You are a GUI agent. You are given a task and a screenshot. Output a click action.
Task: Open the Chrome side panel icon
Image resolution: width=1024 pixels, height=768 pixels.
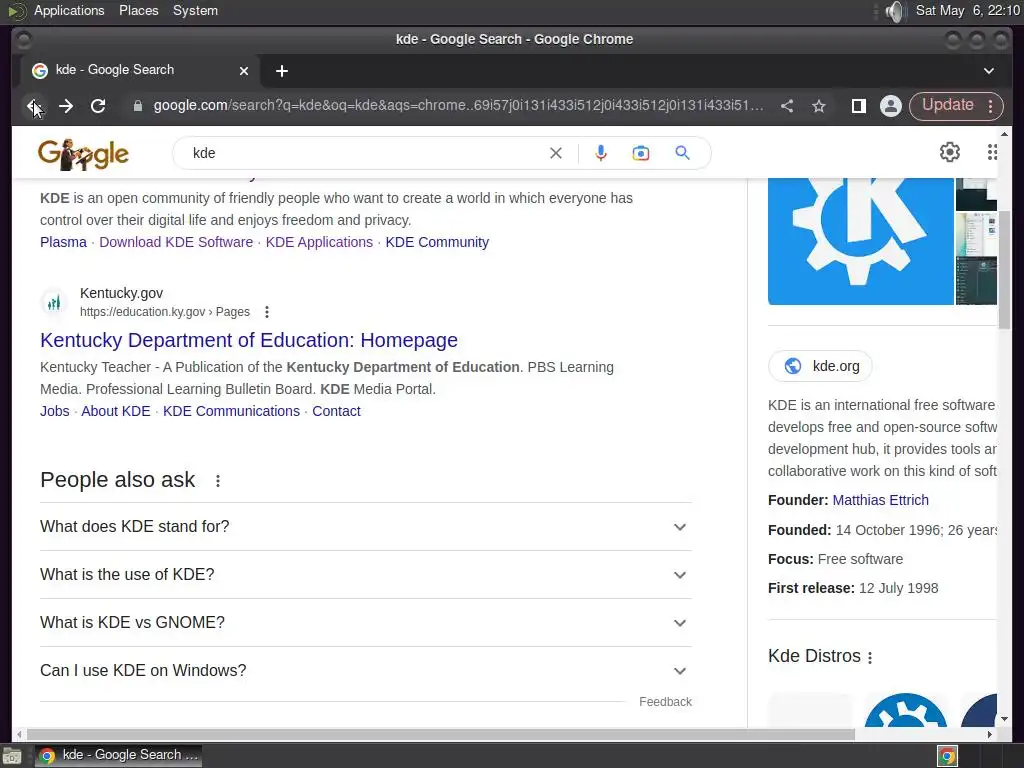coord(859,106)
